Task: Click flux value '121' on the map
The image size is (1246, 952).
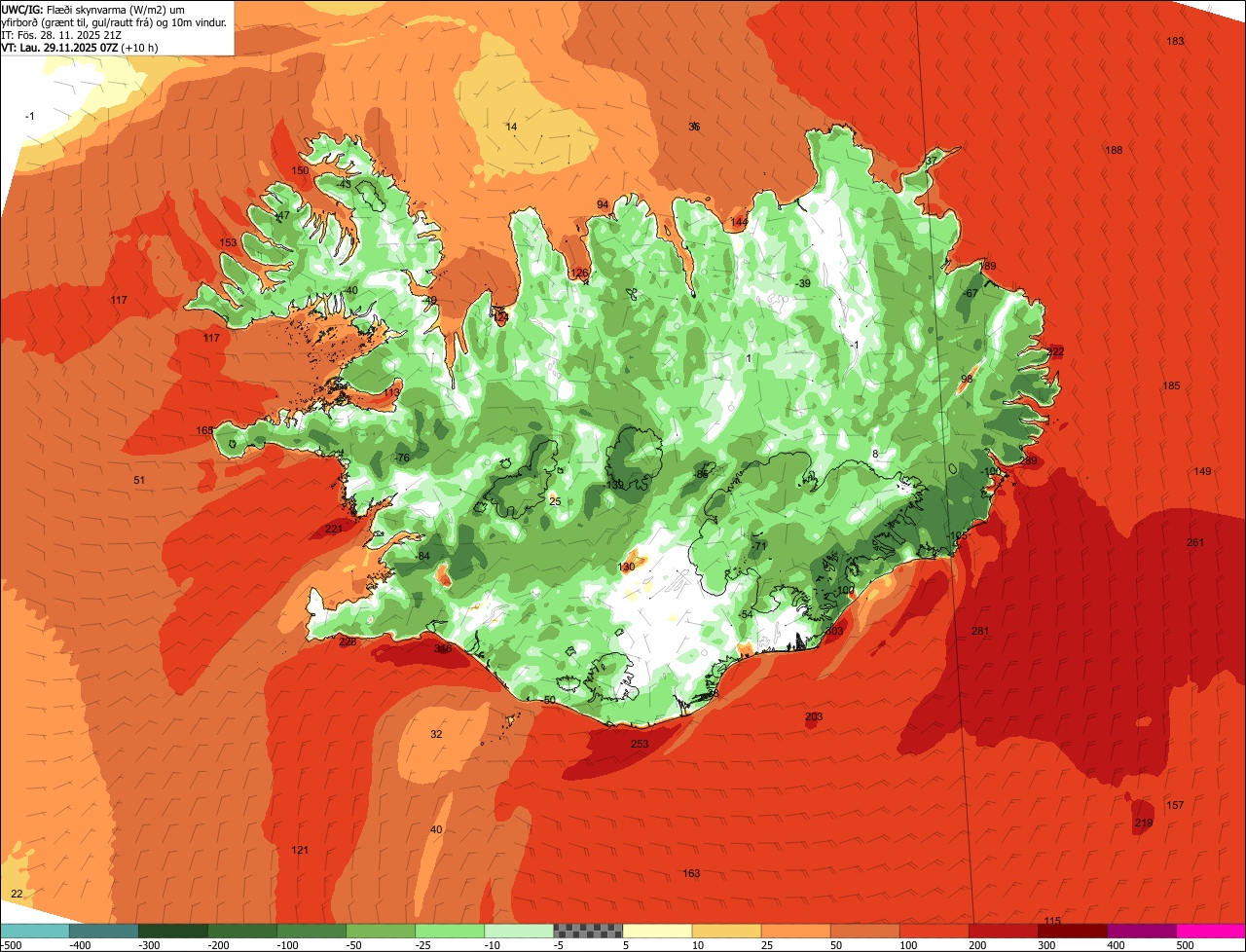Action: point(300,851)
